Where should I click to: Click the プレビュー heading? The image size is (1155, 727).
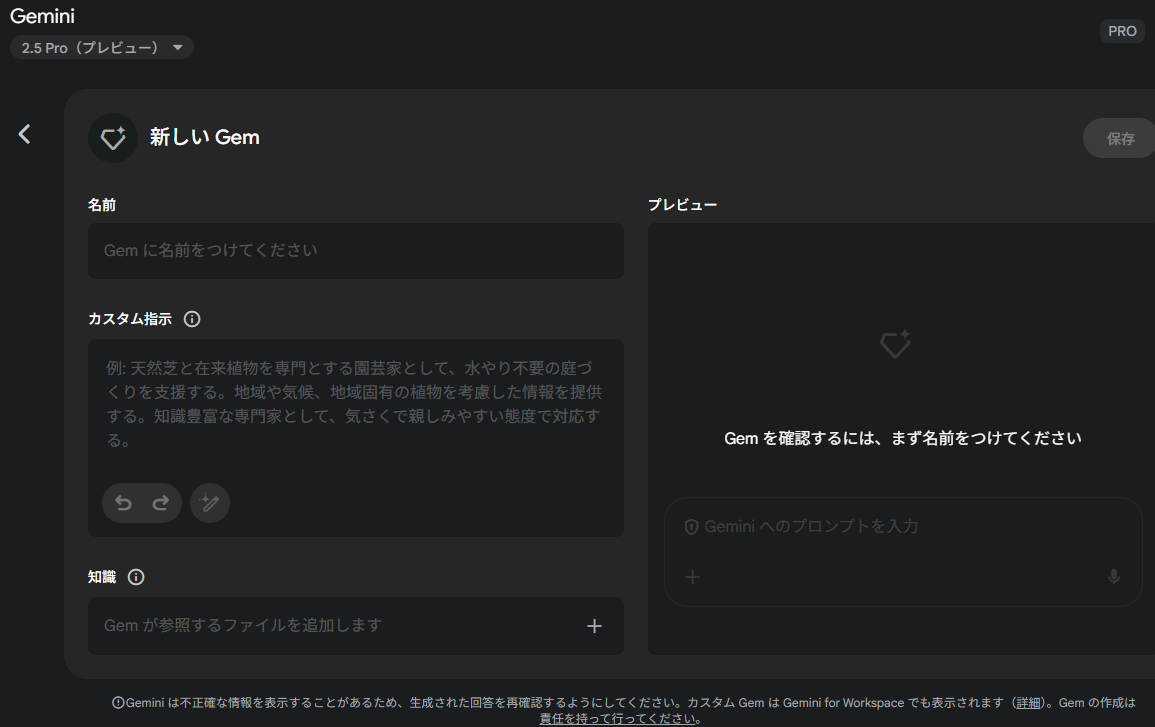pos(682,205)
